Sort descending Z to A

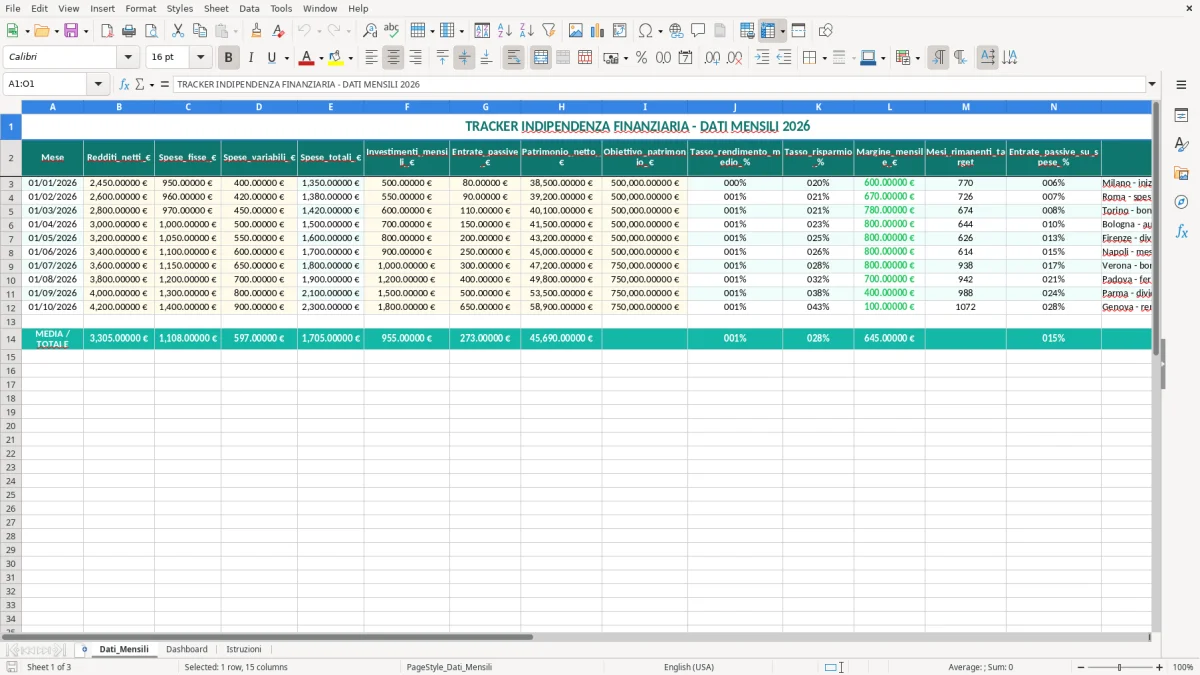[x=527, y=31]
